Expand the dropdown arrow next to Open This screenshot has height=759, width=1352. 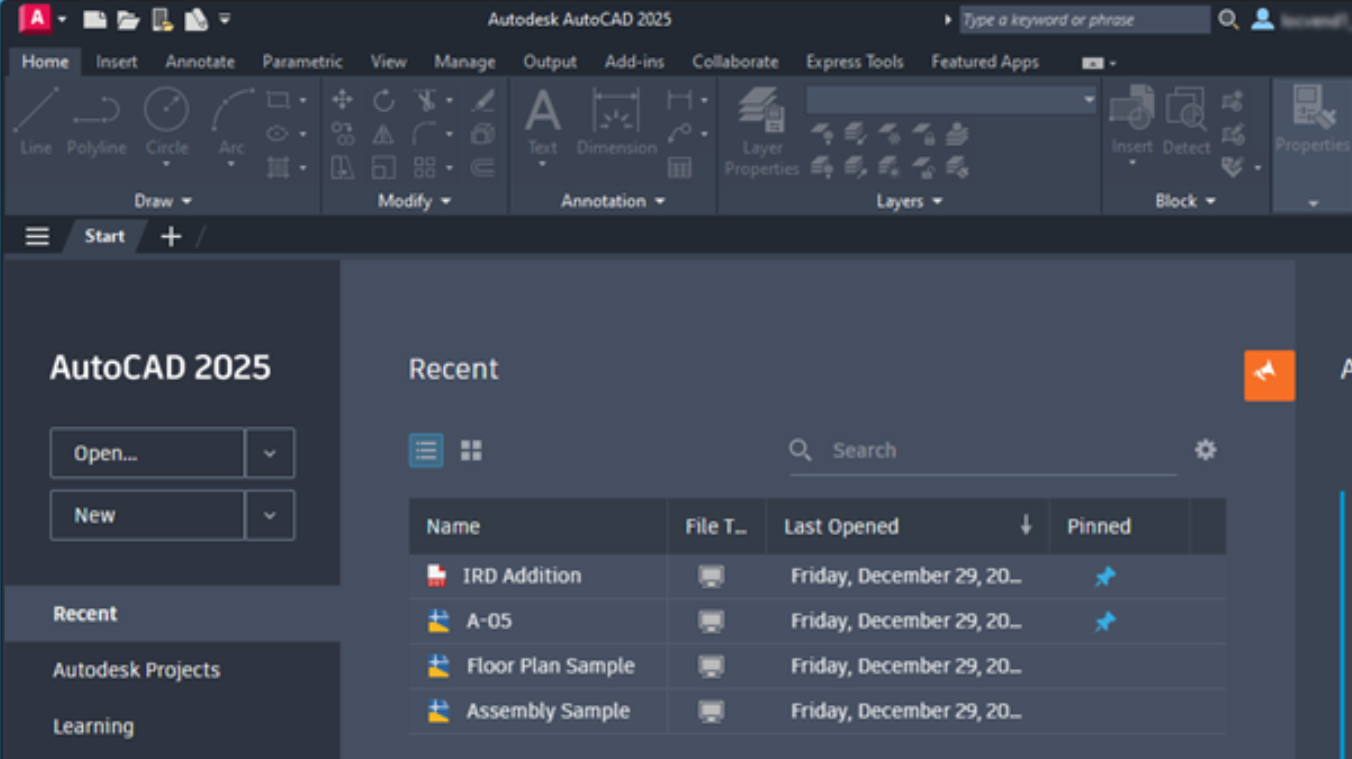click(x=270, y=453)
